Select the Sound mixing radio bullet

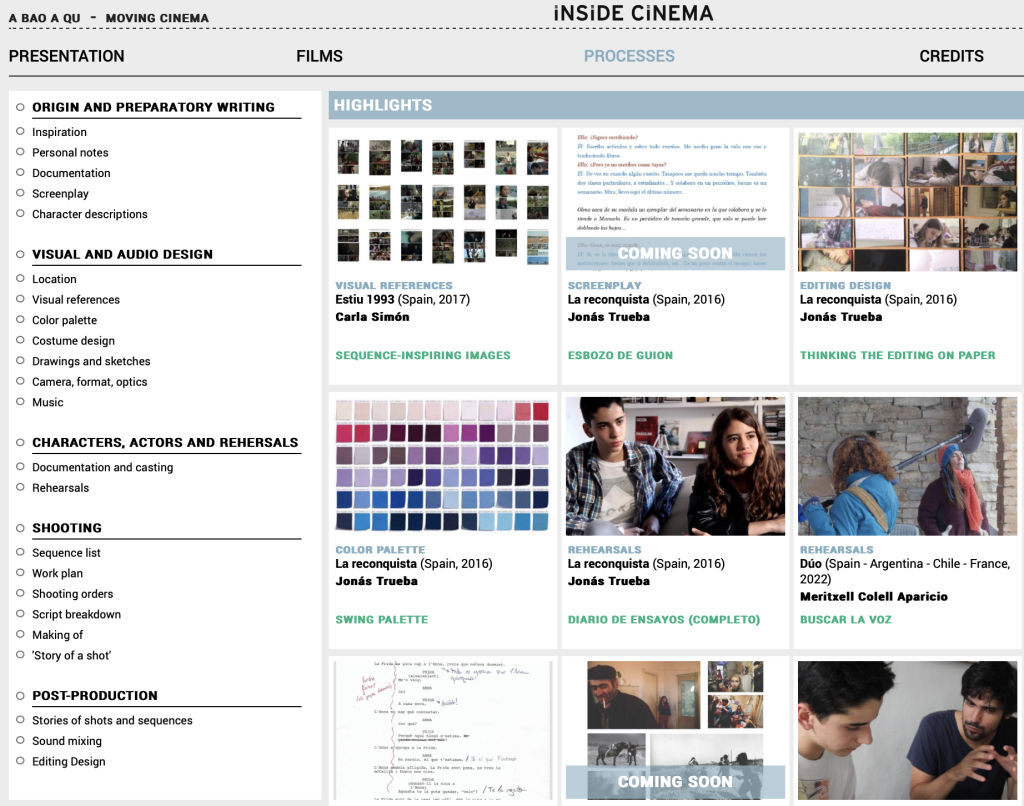point(20,741)
